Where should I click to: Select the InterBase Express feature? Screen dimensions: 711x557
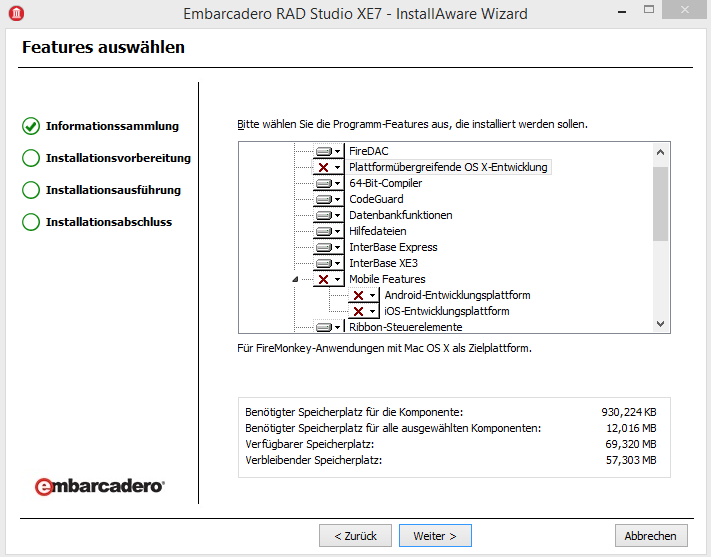pos(393,247)
